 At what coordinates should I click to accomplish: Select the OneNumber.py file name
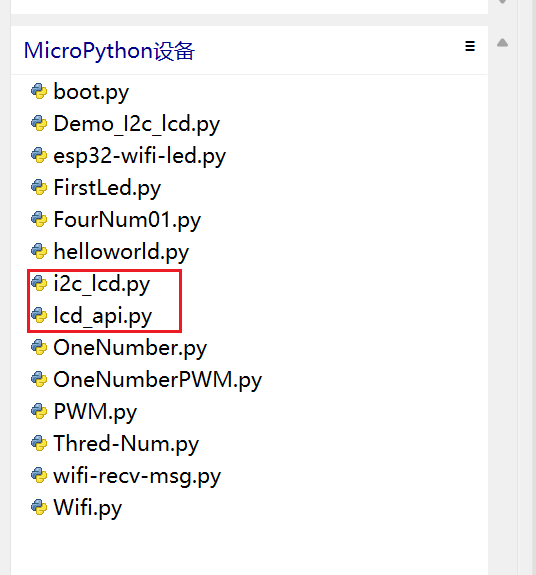[130, 348]
